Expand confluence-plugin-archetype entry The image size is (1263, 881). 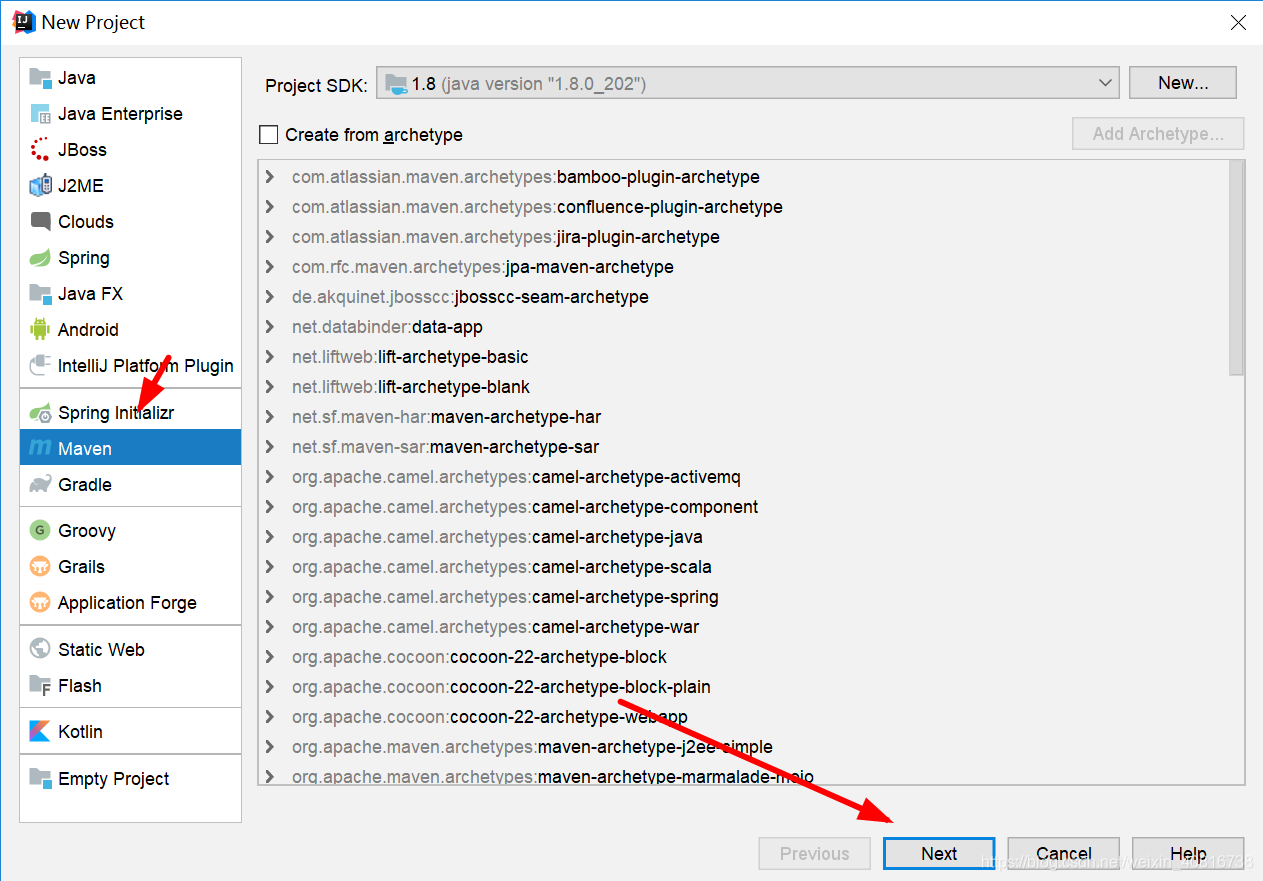[x=270, y=207]
